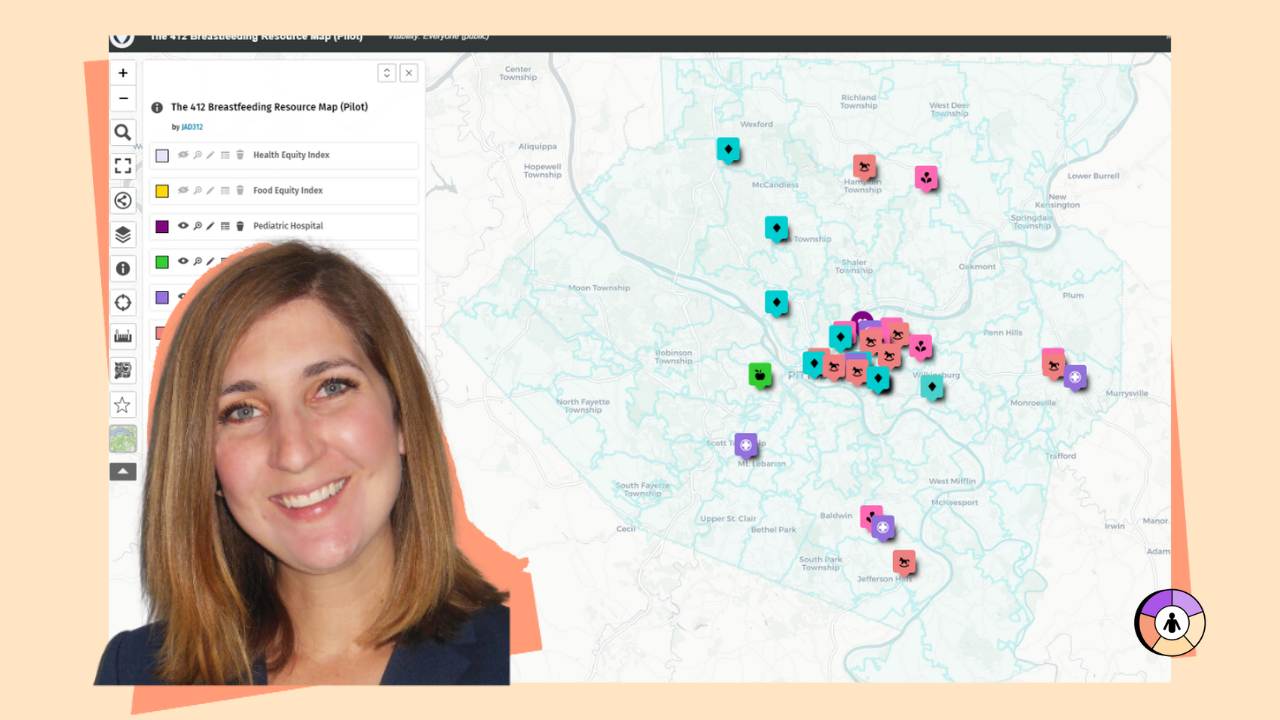Image resolution: width=1280 pixels, height=720 pixels.
Task: Click Pediatric Hospital purple swatch
Action: point(162,226)
